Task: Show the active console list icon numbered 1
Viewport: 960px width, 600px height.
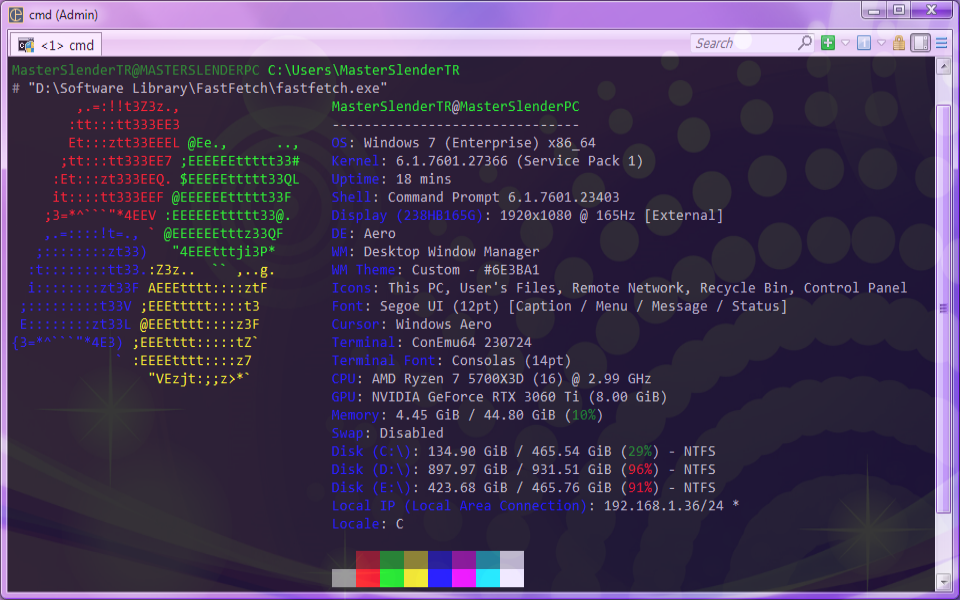Action: tap(864, 43)
